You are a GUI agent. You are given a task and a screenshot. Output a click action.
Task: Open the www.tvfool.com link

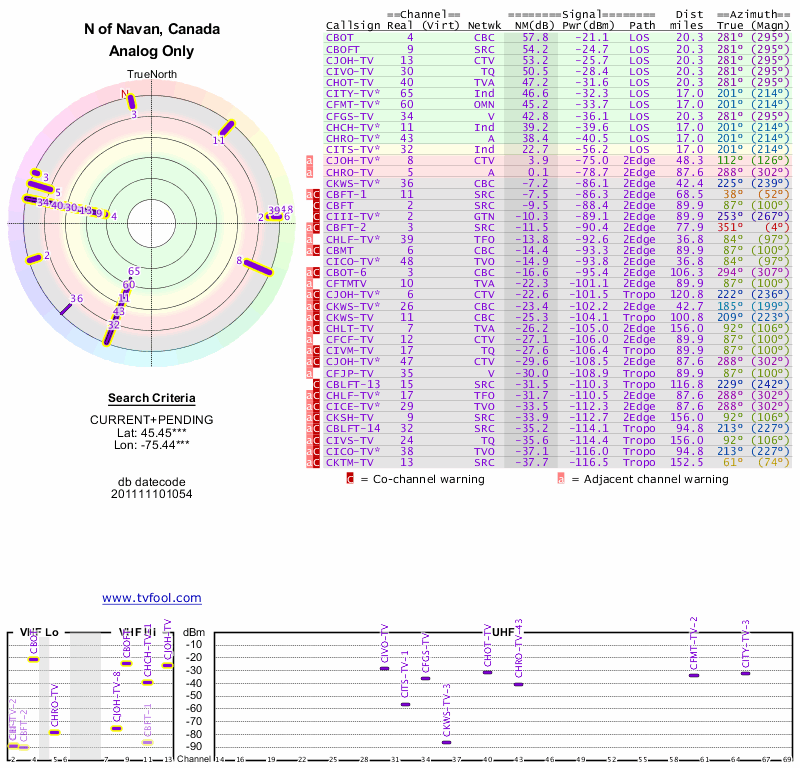coord(151,598)
